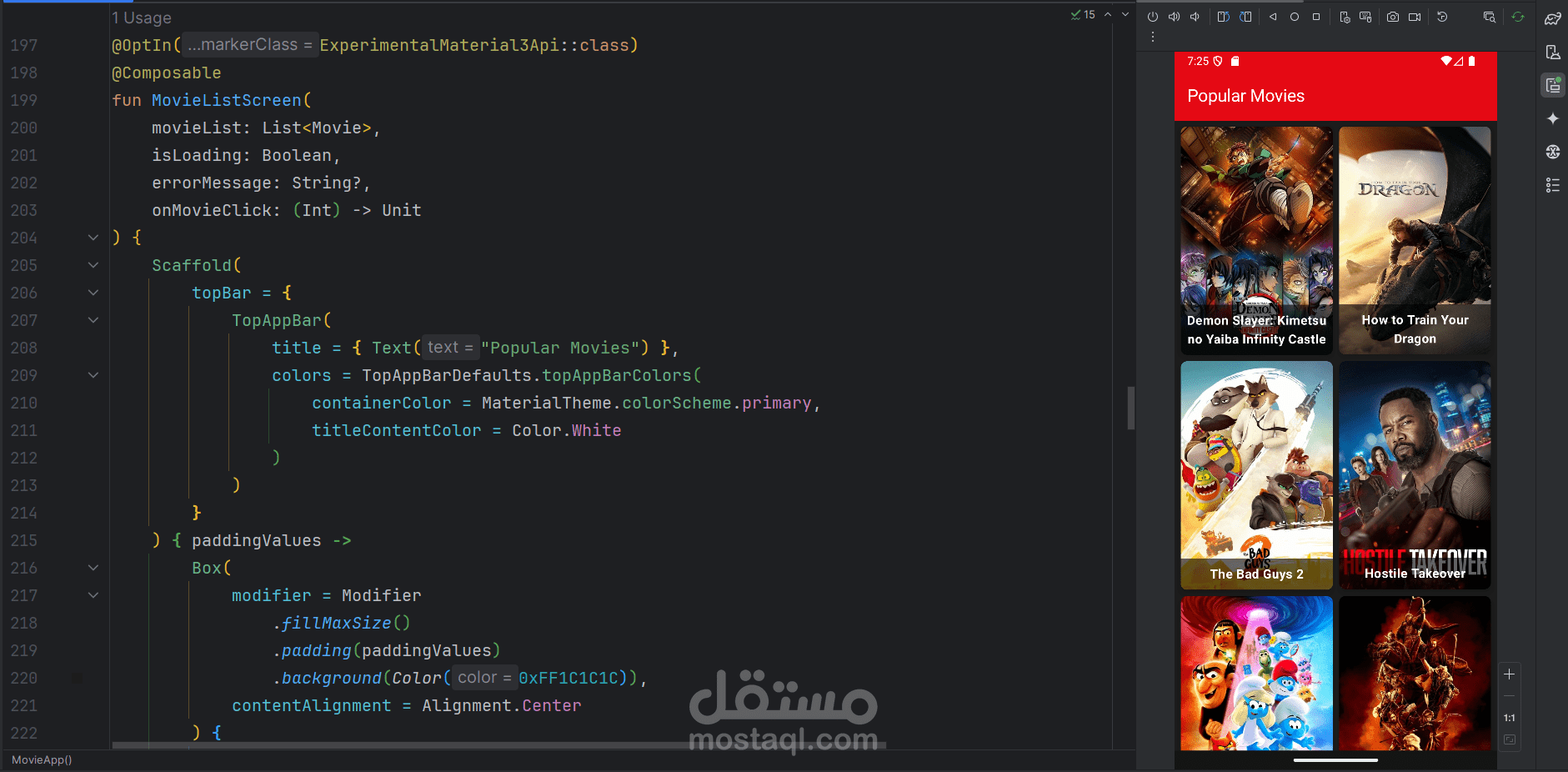Open the Hostile Takeover movie card
Image resolution: width=1568 pixels, height=772 pixels.
[x=1415, y=475]
